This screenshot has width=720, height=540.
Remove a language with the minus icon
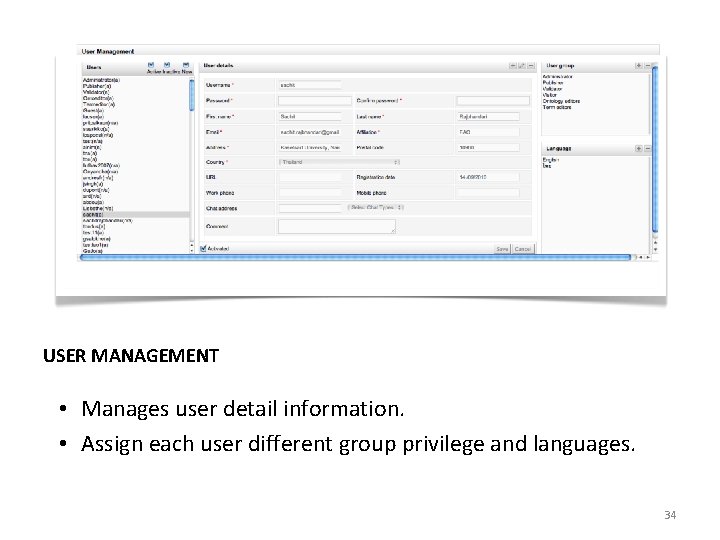tap(647, 148)
